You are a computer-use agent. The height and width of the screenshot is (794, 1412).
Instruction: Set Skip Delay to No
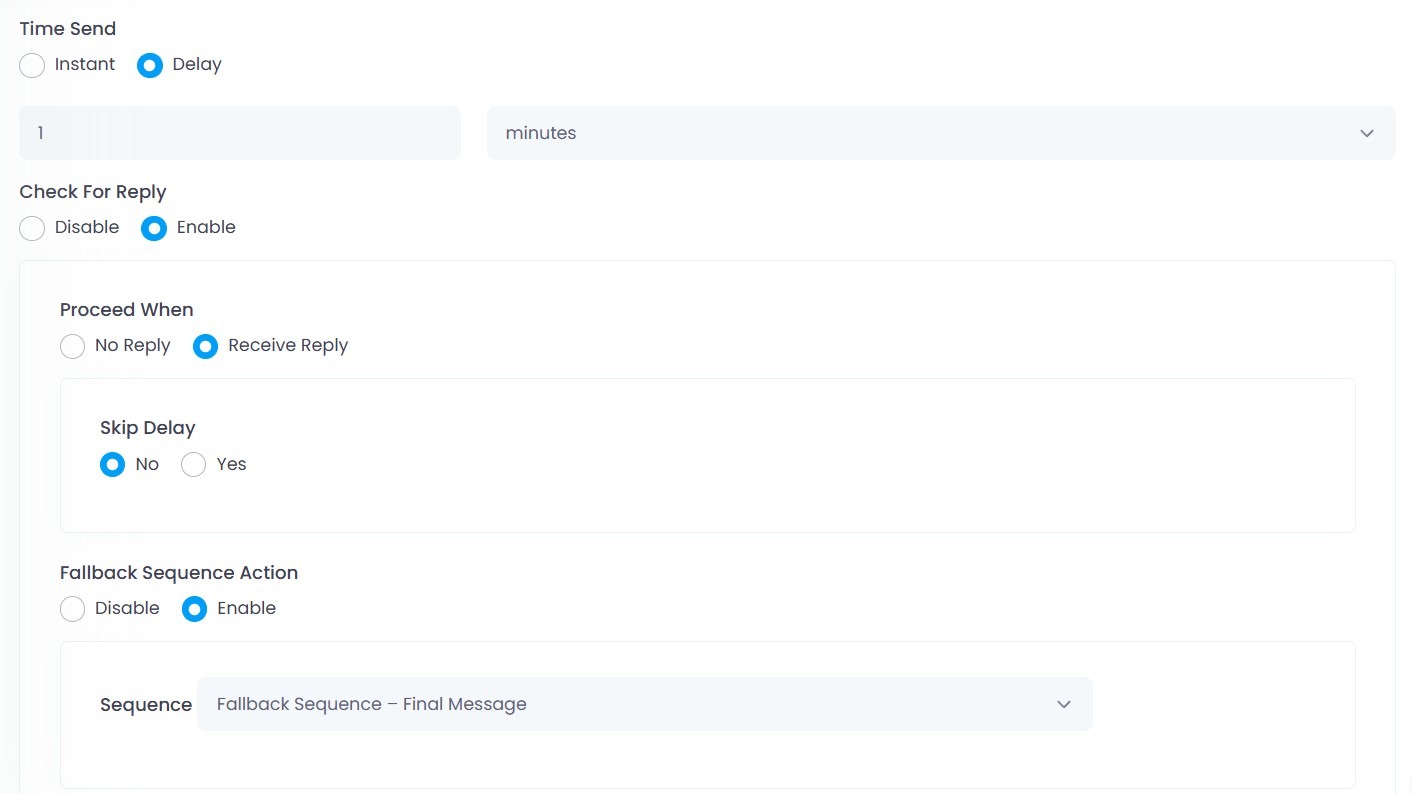coord(113,465)
